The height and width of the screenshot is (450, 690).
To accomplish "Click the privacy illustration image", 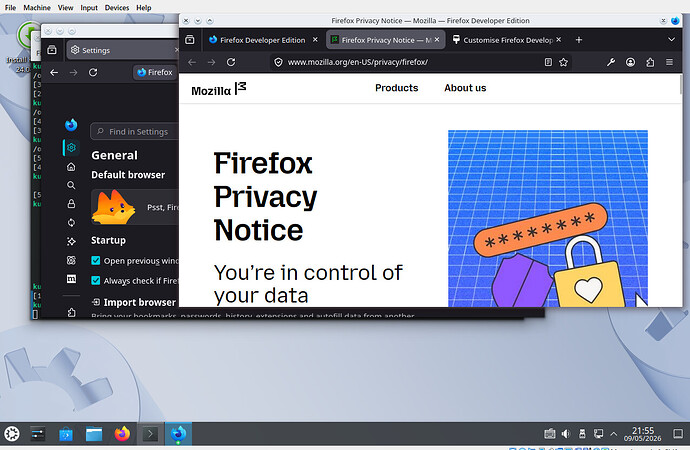I will coord(548,218).
